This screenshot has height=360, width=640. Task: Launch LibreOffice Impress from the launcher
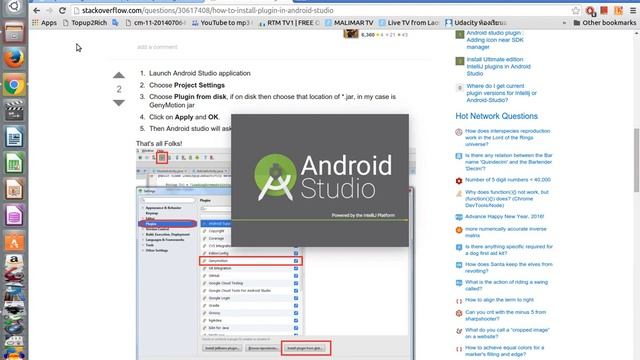point(14,190)
